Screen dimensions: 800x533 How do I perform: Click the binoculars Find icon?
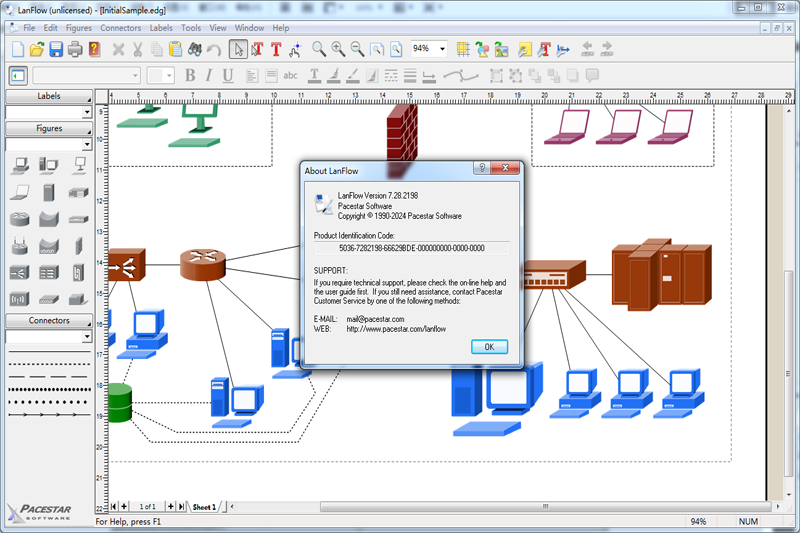[x=195, y=49]
